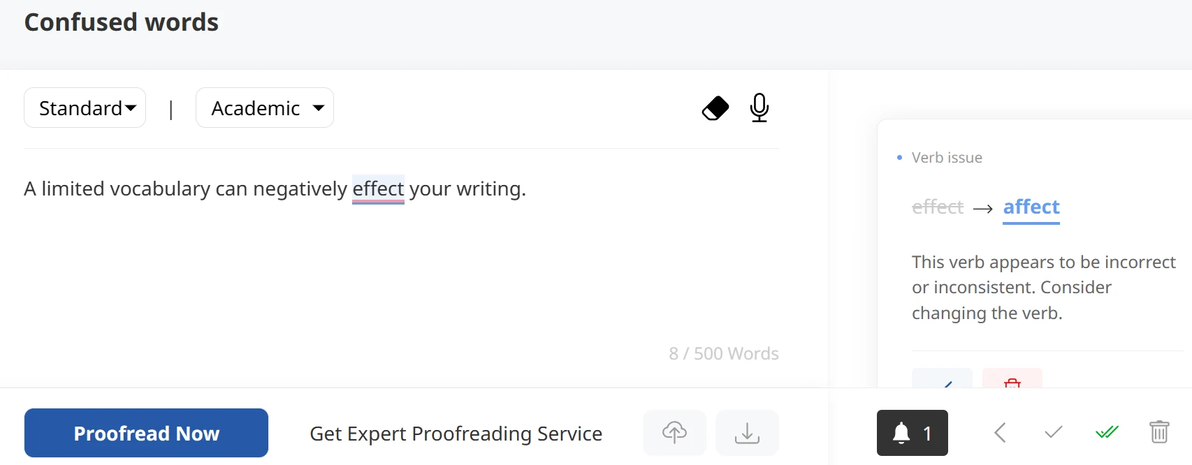The image size is (1192, 465).
Task: Delete all suggestions with trash can icon
Action: click(x=1159, y=432)
